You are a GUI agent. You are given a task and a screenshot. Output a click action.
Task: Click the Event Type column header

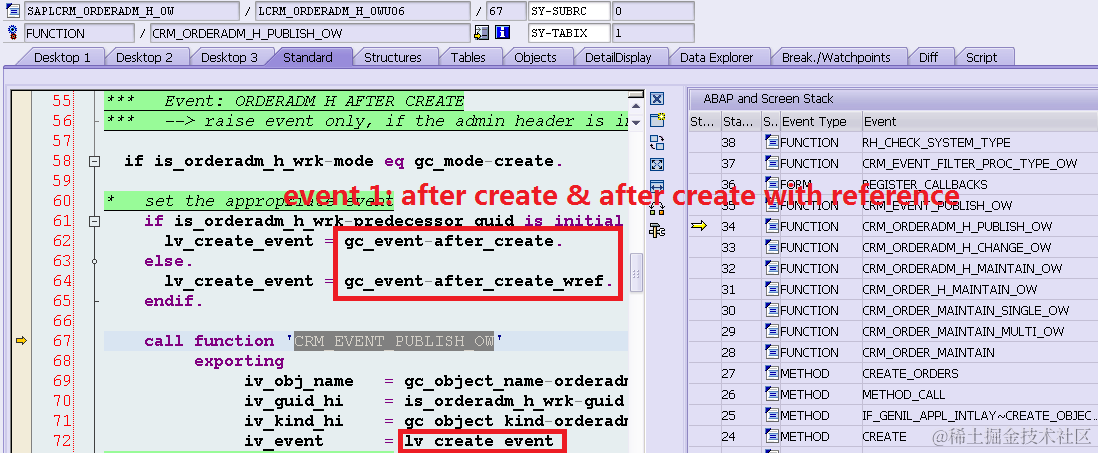tap(819, 121)
